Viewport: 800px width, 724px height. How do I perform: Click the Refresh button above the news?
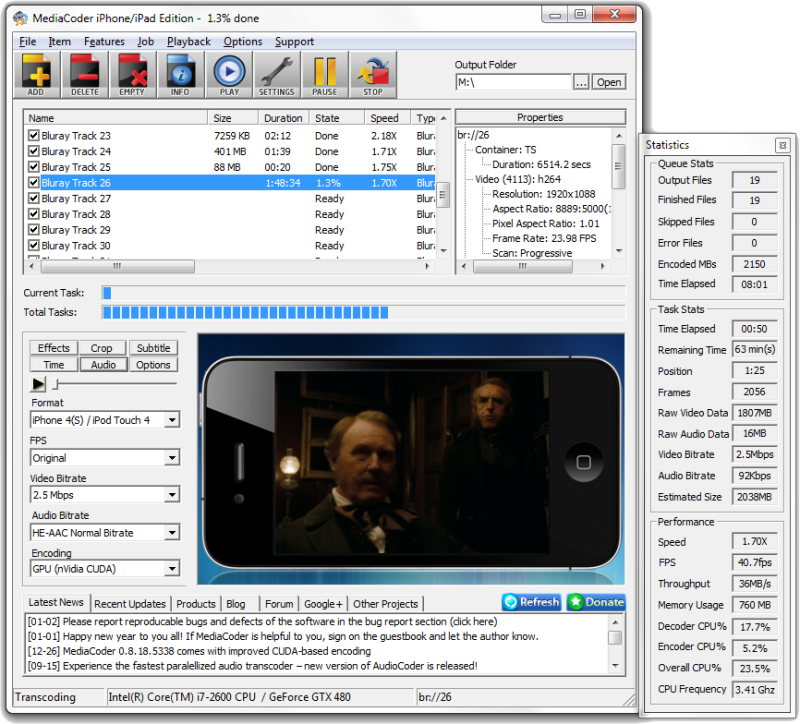(x=531, y=602)
